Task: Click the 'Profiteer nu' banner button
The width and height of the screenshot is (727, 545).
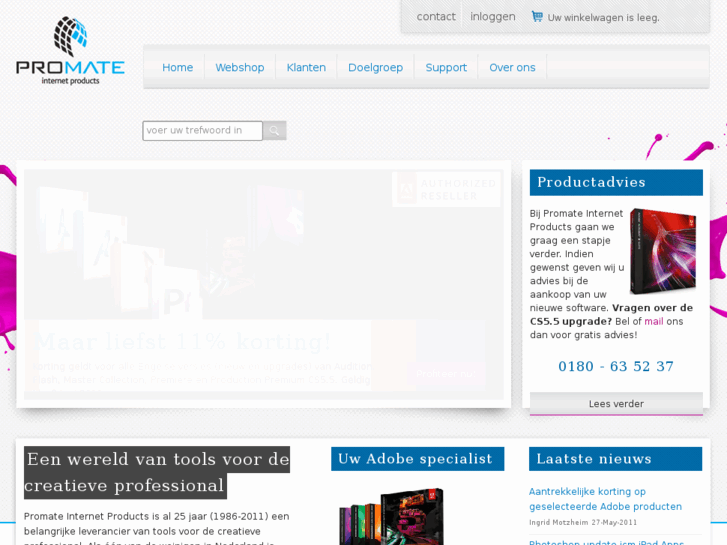Action: 445,374
